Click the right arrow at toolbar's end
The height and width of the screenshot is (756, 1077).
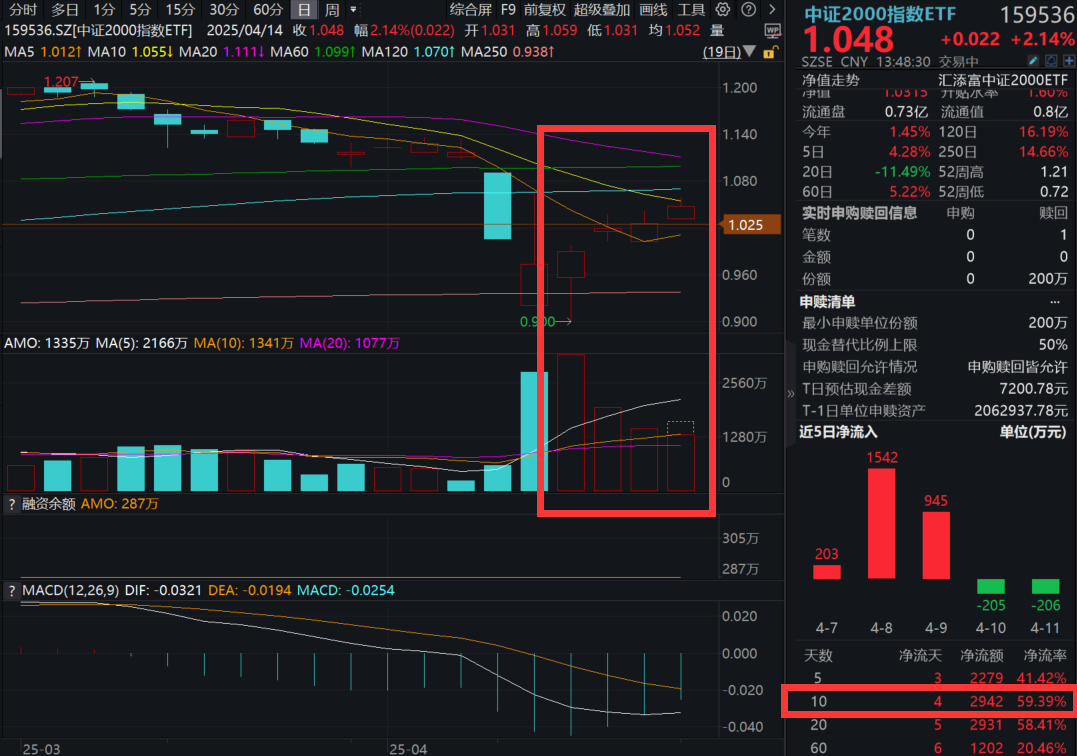click(773, 9)
